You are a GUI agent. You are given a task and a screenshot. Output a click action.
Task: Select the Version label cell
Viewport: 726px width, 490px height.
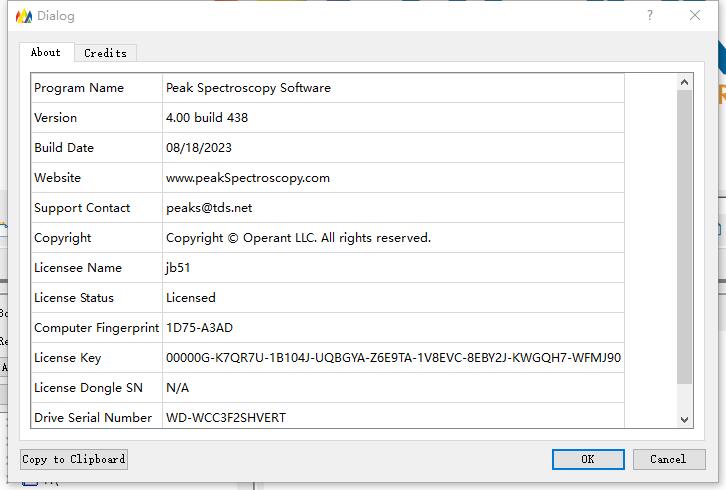pos(97,118)
